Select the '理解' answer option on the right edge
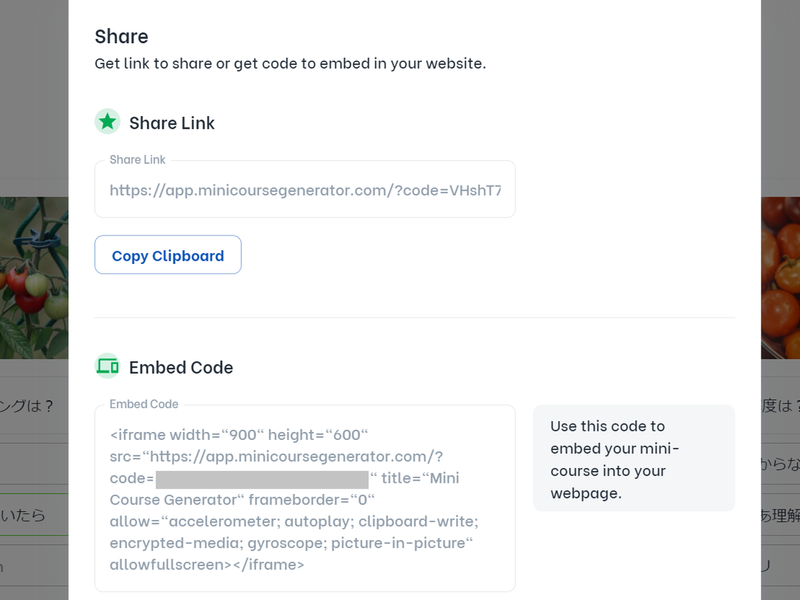Viewport: 800px width, 600px height. point(781,515)
